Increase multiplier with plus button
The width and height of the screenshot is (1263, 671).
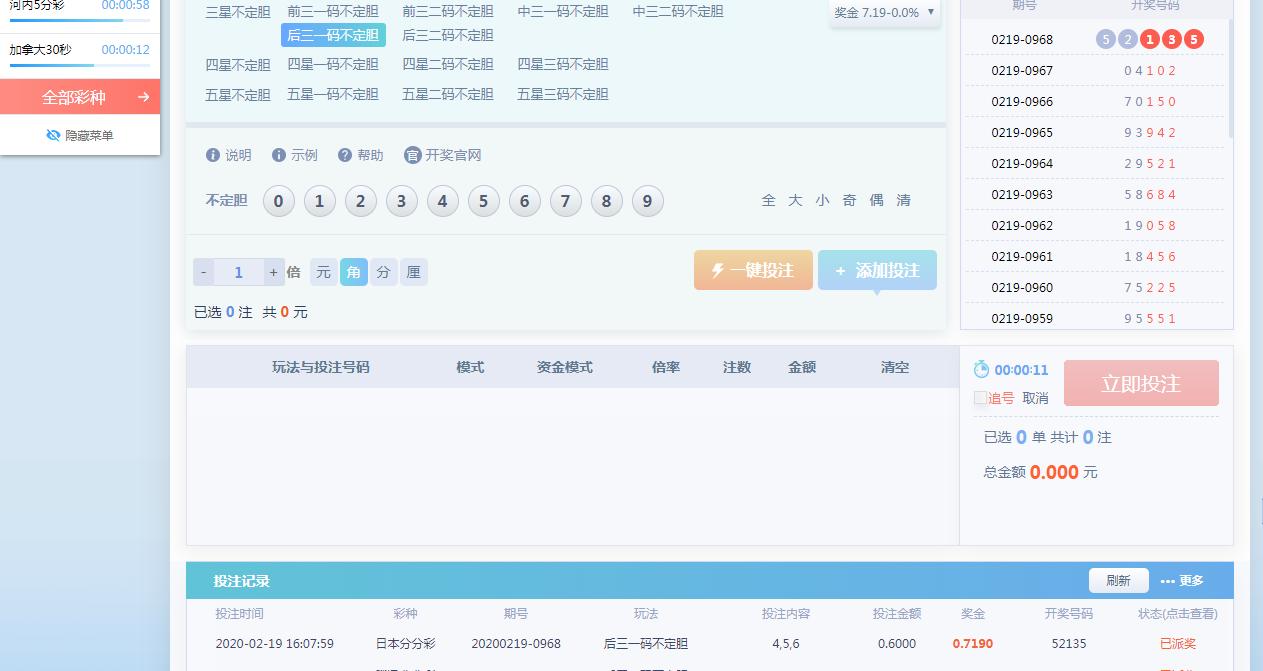(273, 272)
